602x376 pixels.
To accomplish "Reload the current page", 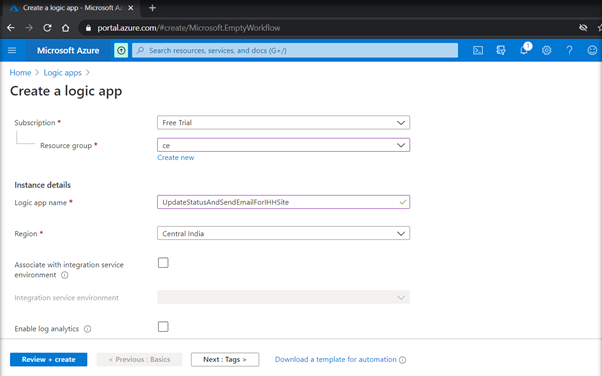I will point(47,28).
